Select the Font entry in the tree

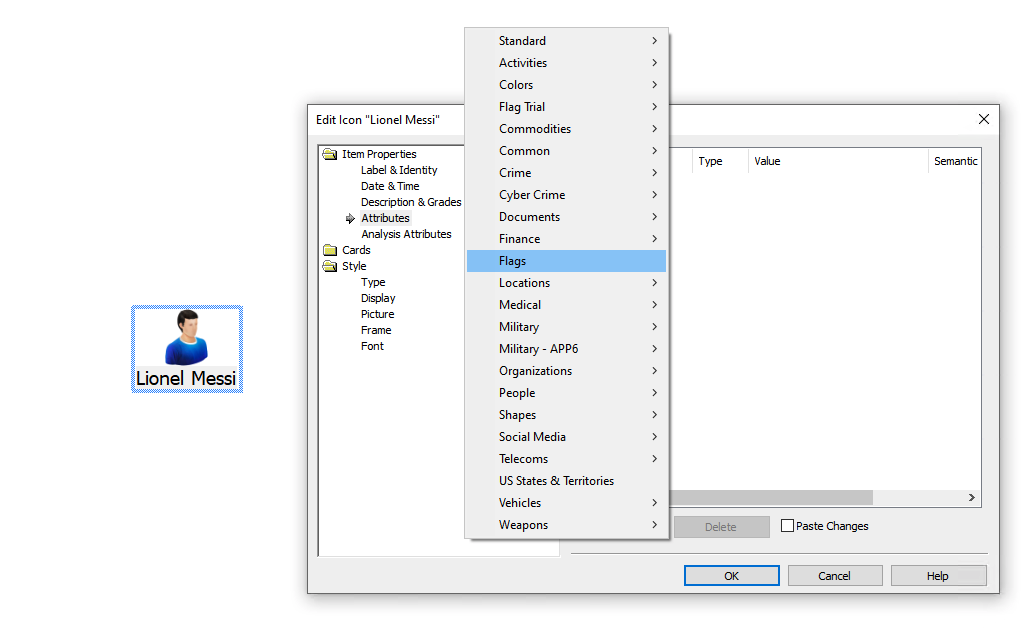[x=372, y=345]
